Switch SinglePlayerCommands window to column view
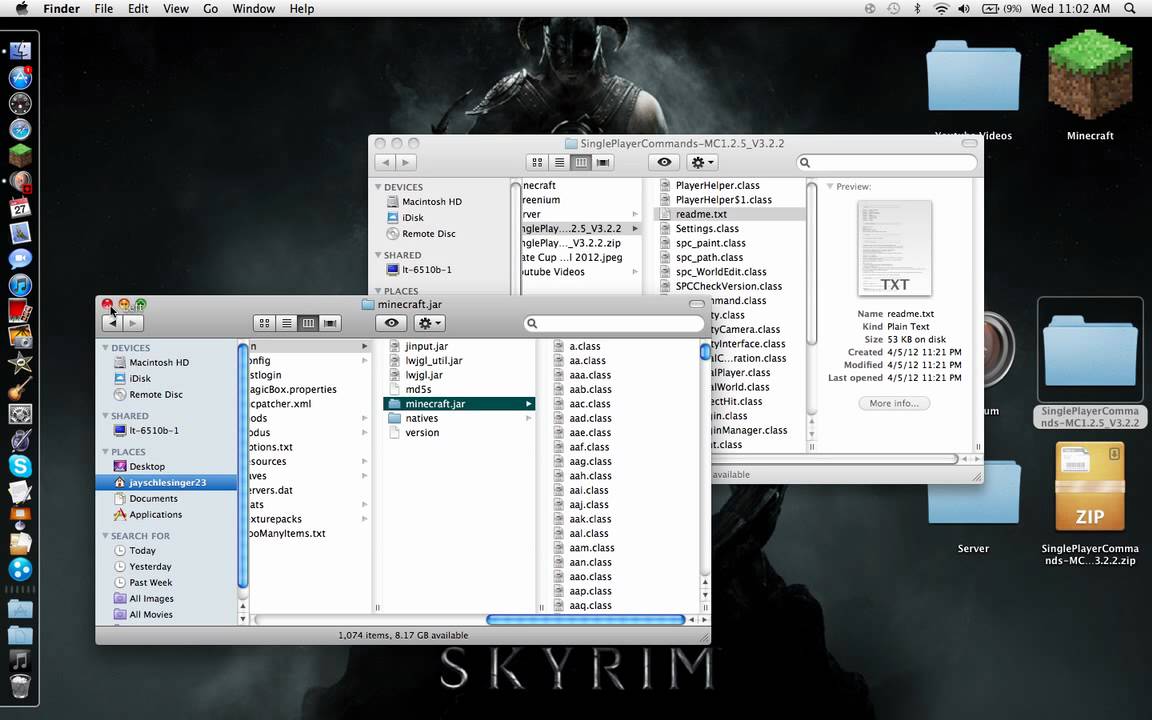Screen dimensions: 1152x720 (x=581, y=162)
